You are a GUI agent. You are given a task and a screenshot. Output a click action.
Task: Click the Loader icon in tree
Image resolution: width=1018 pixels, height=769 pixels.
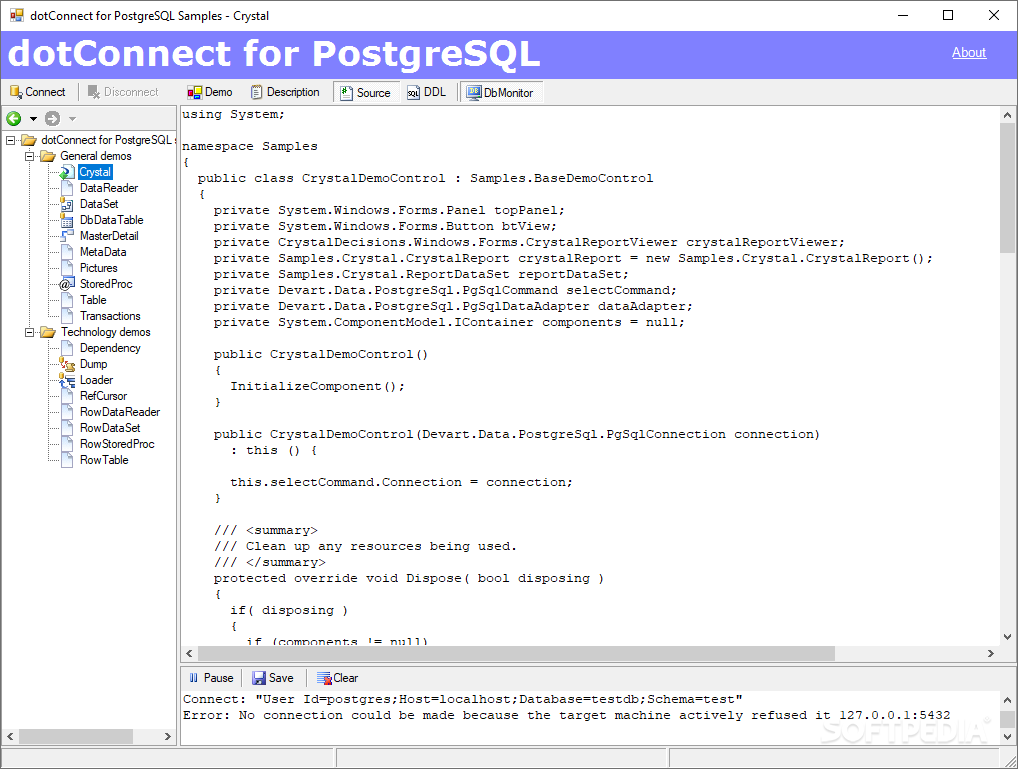click(x=67, y=380)
